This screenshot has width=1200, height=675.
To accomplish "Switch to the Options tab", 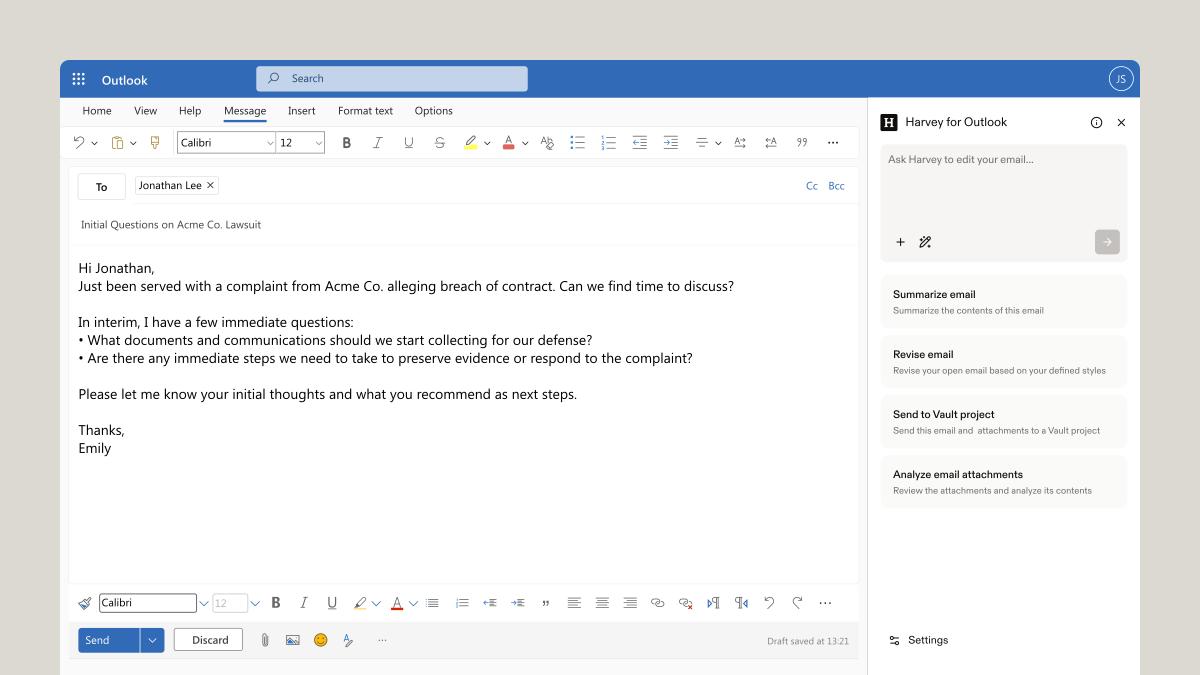I will tap(433, 111).
